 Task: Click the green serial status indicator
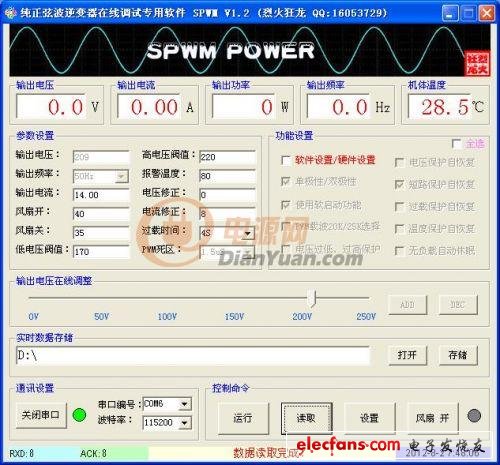pyautogui.click(x=79, y=415)
